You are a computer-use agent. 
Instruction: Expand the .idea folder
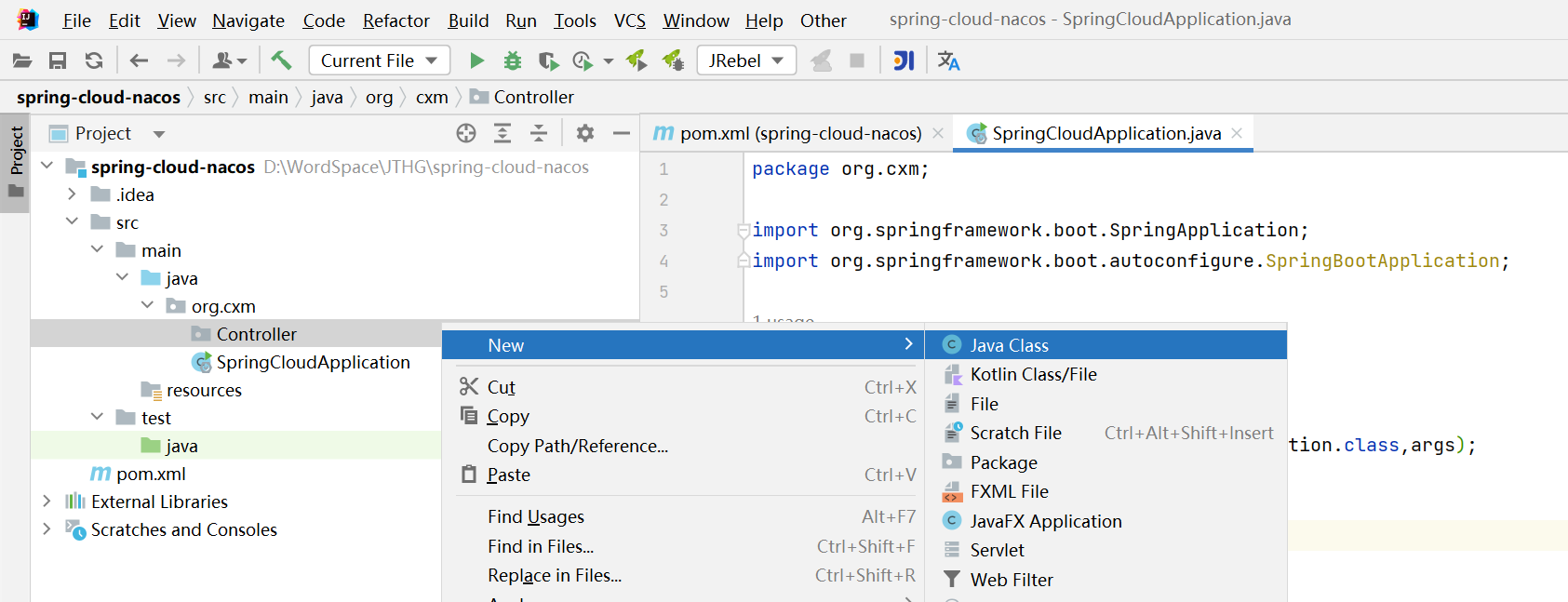click(x=72, y=194)
